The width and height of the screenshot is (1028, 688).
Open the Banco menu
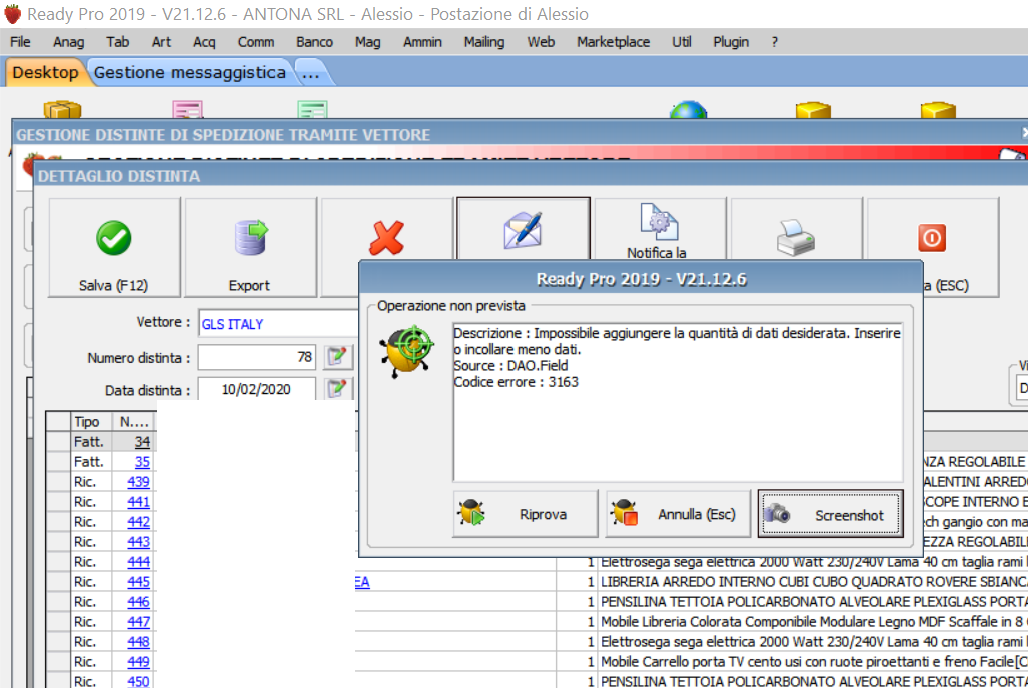pos(314,42)
